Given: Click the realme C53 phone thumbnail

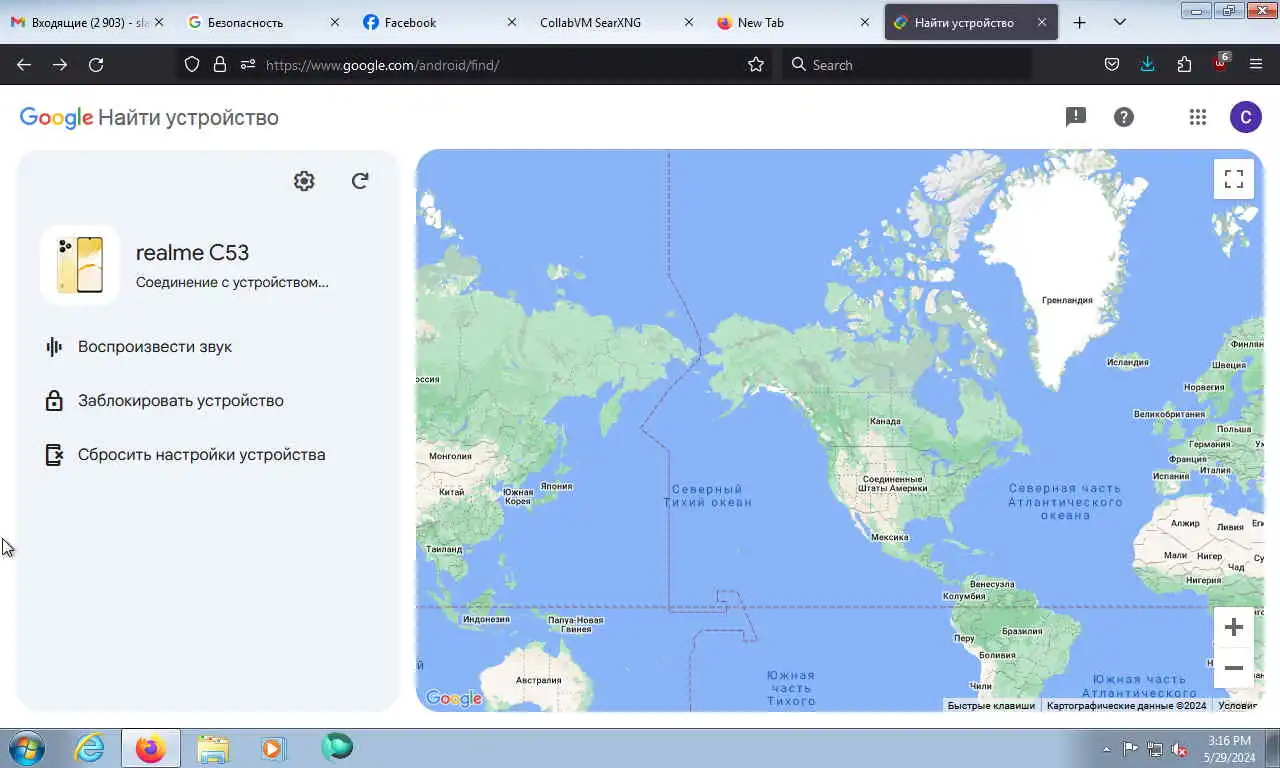Looking at the screenshot, I should tap(80, 265).
